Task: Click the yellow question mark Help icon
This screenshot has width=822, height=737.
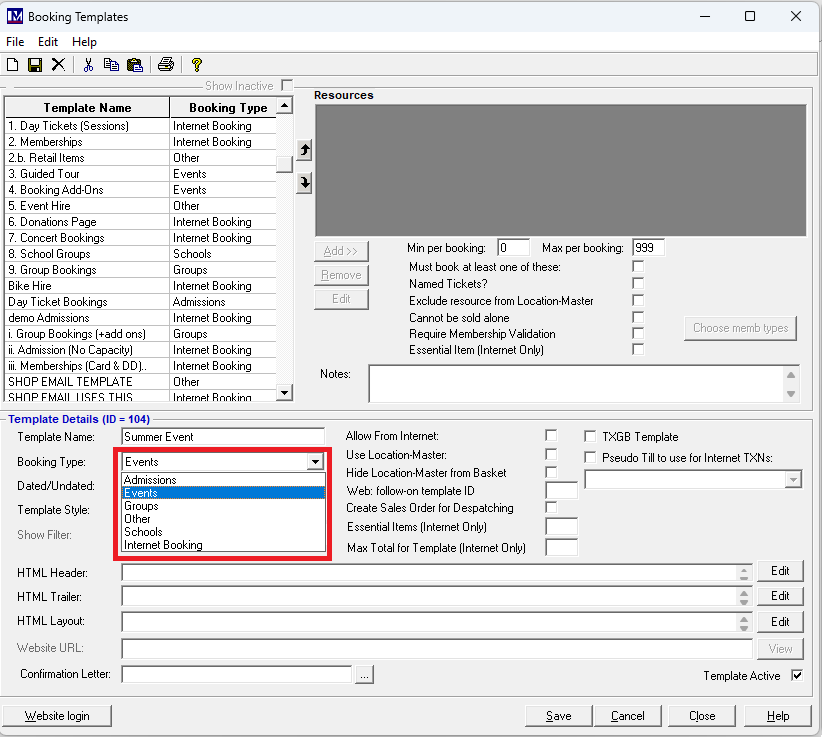Action: coord(197,65)
